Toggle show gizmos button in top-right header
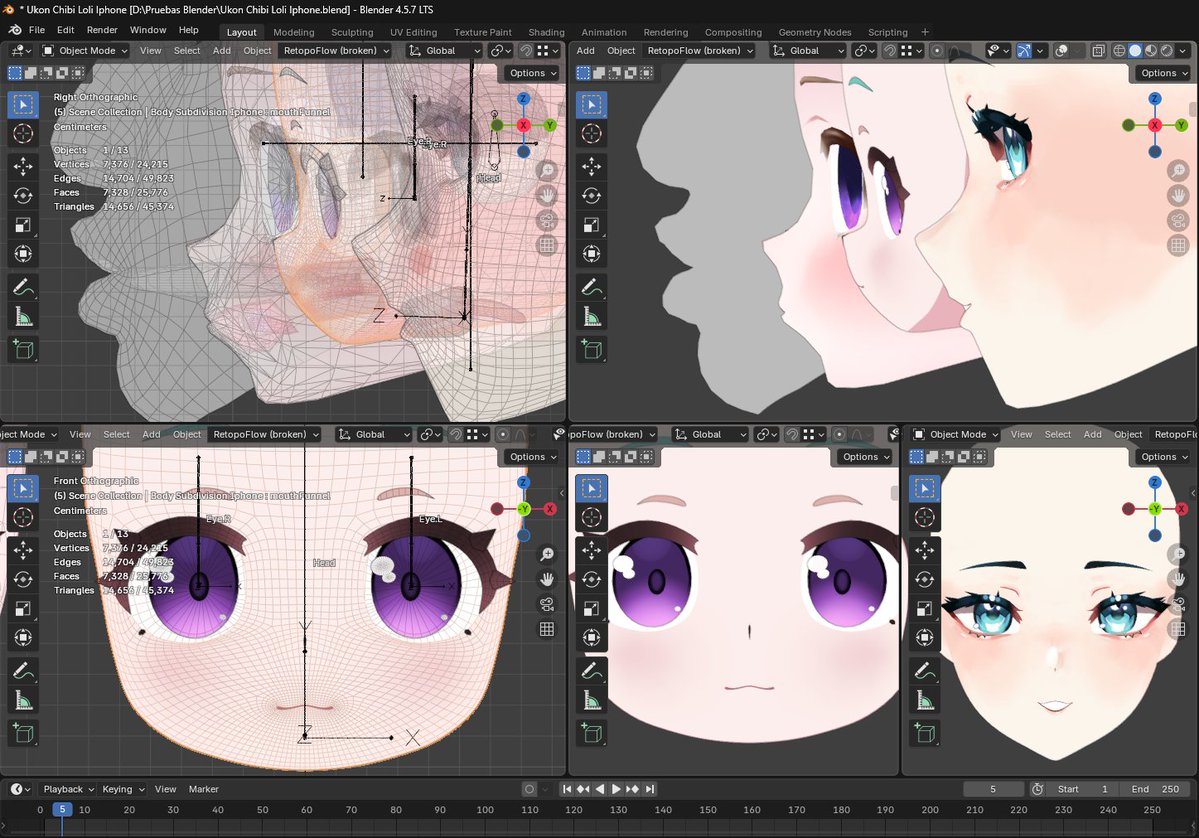1199x838 pixels. pyautogui.click(x=1024, y=50)
